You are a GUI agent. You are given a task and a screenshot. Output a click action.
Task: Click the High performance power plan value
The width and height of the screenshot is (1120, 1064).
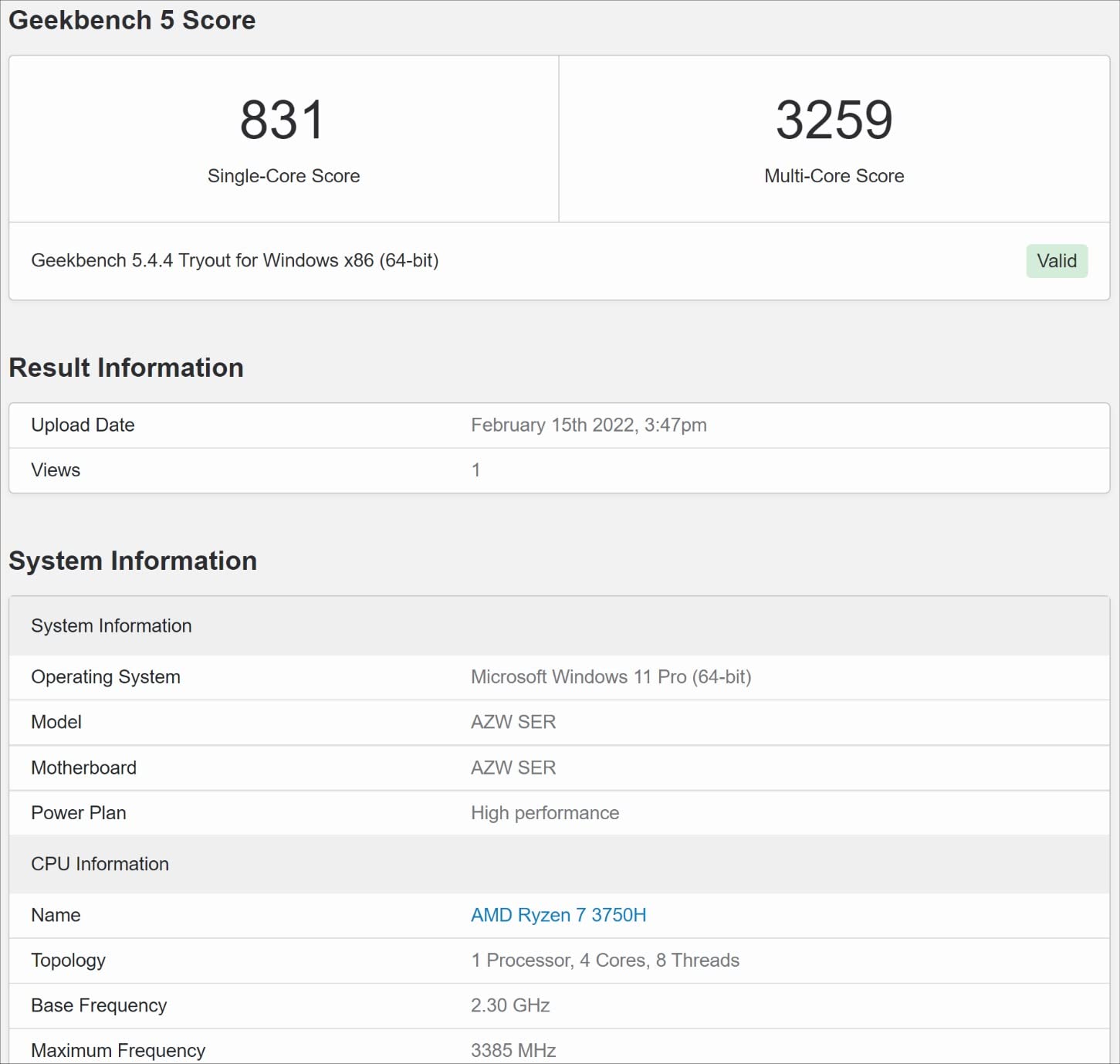pos(545,813)
